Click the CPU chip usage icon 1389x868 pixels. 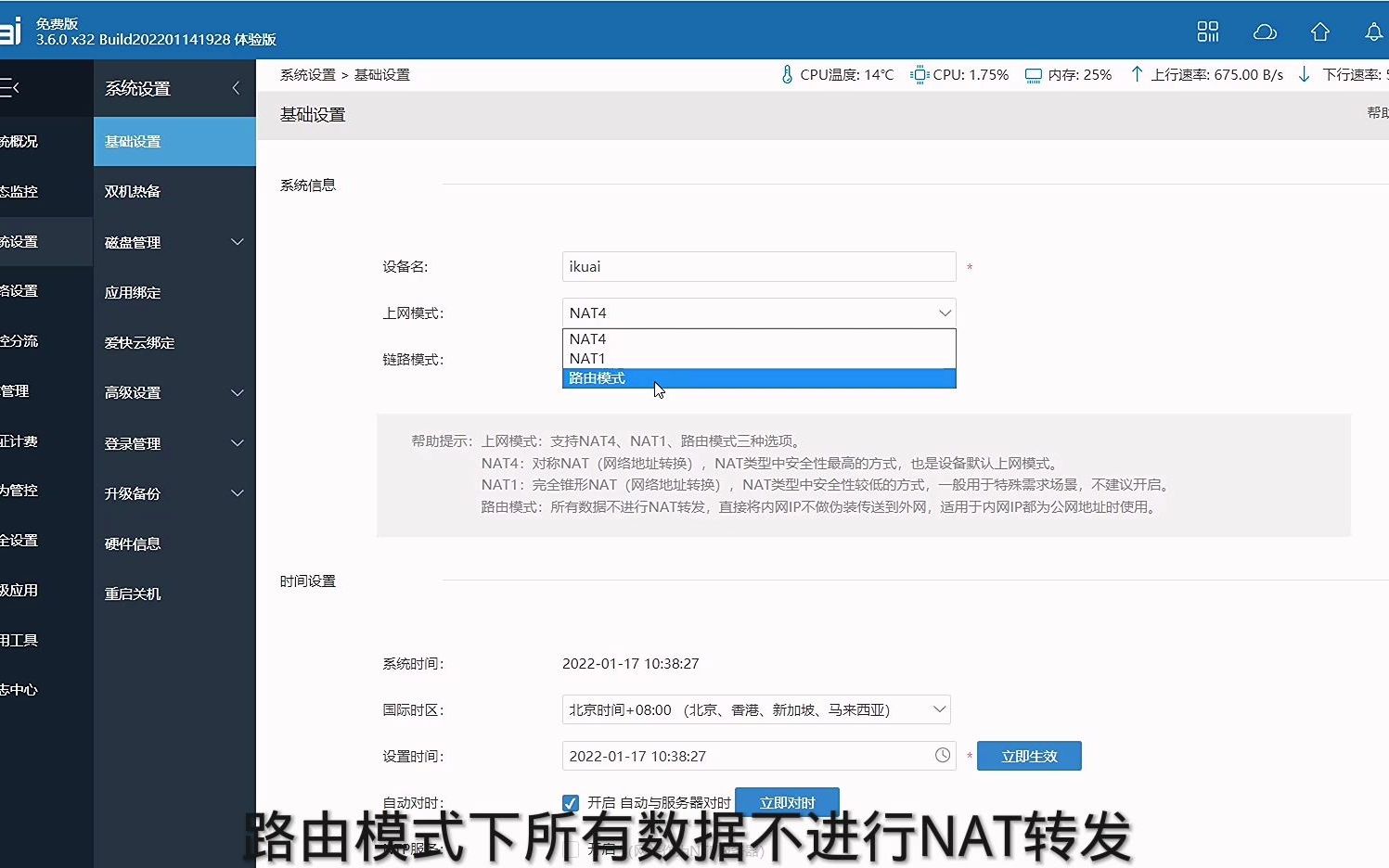[x=919, y=75]
